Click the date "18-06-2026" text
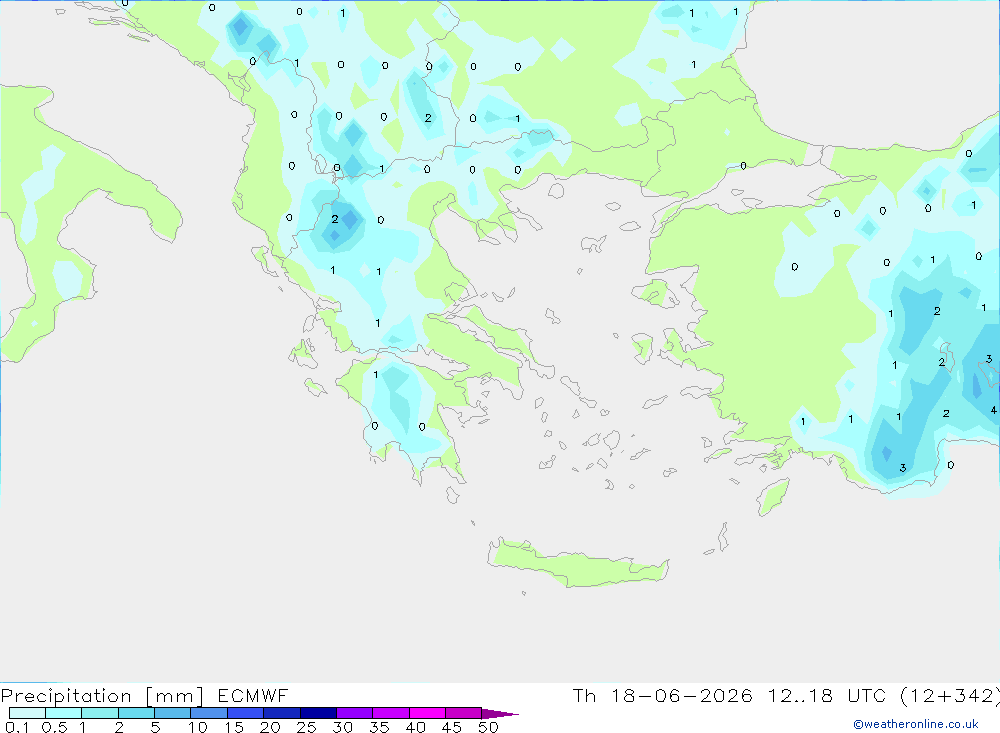 coord(682,695)
